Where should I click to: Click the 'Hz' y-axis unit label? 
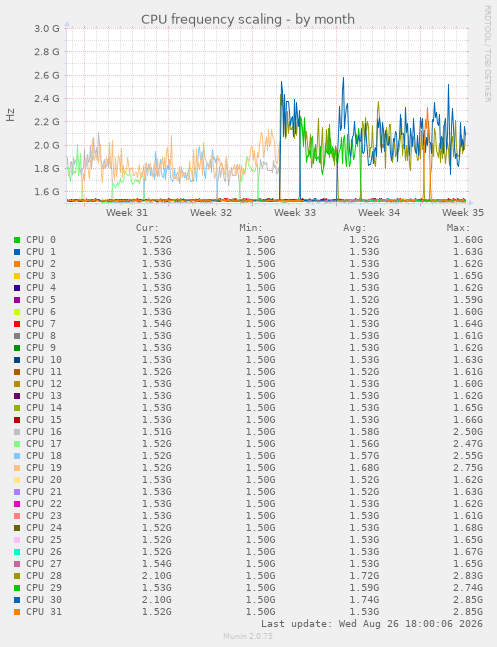[x=10, y=115]
